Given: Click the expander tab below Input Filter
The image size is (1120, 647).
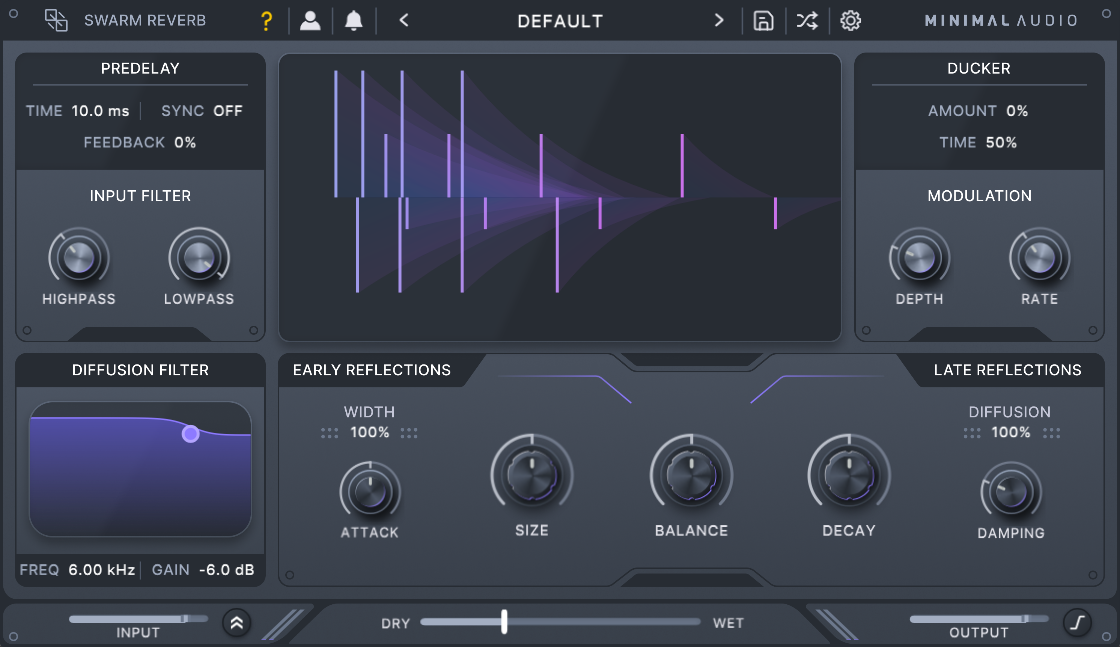Looking at the screenshot, I should (x=140, y=334).
